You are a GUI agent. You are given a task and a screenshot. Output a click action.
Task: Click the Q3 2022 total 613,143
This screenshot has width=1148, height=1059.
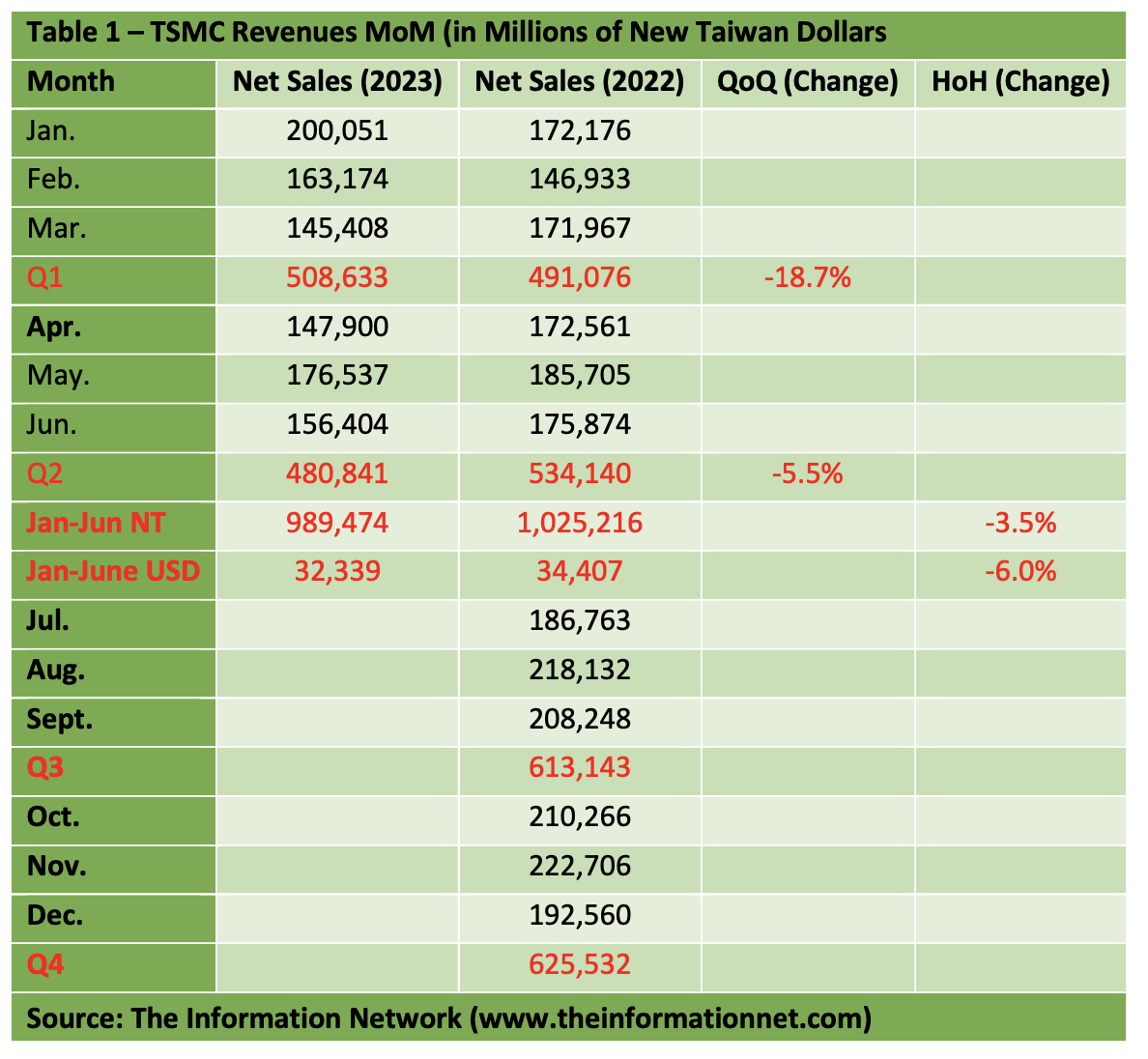click(x=580, y=768)
